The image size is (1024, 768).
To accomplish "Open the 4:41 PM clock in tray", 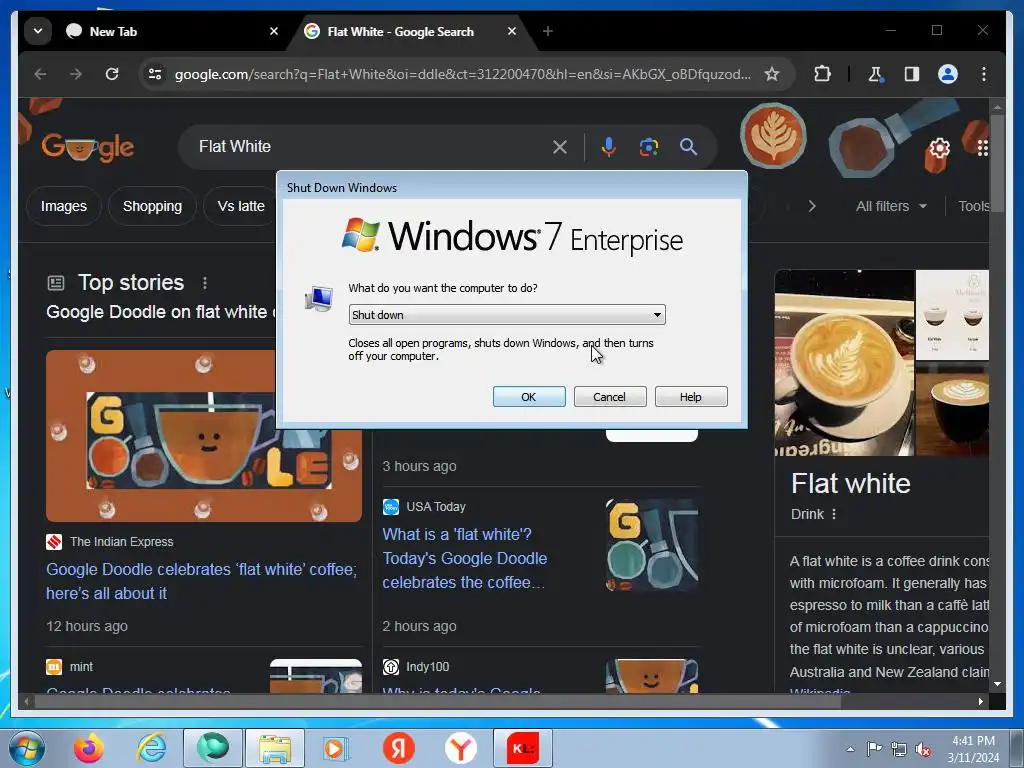I will 973,748.
